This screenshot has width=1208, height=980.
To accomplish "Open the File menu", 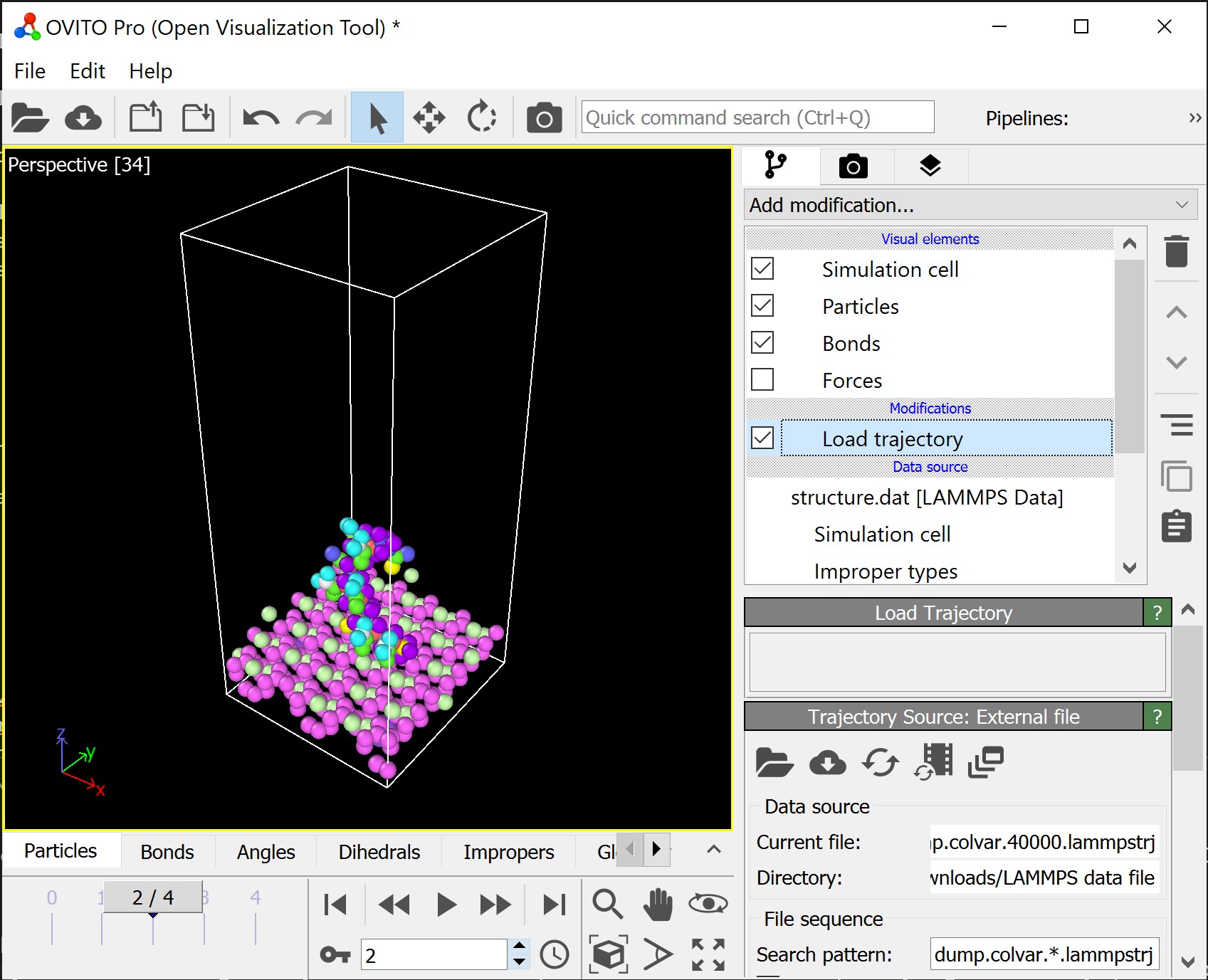I will point(30,71).
